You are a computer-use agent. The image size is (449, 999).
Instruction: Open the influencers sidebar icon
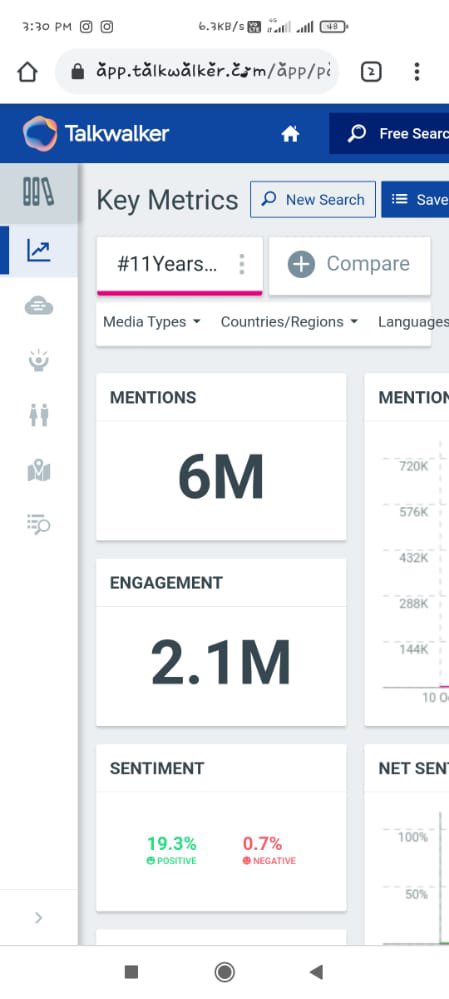pos(39,361)
